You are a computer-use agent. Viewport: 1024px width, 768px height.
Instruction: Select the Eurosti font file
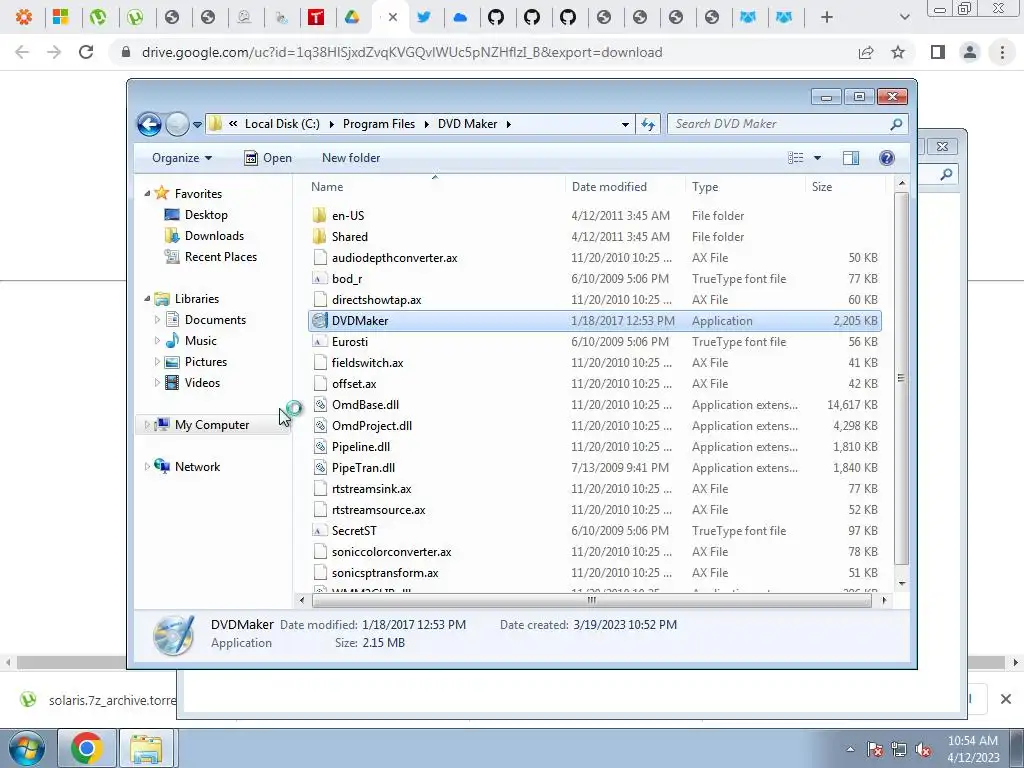point(349,342)
